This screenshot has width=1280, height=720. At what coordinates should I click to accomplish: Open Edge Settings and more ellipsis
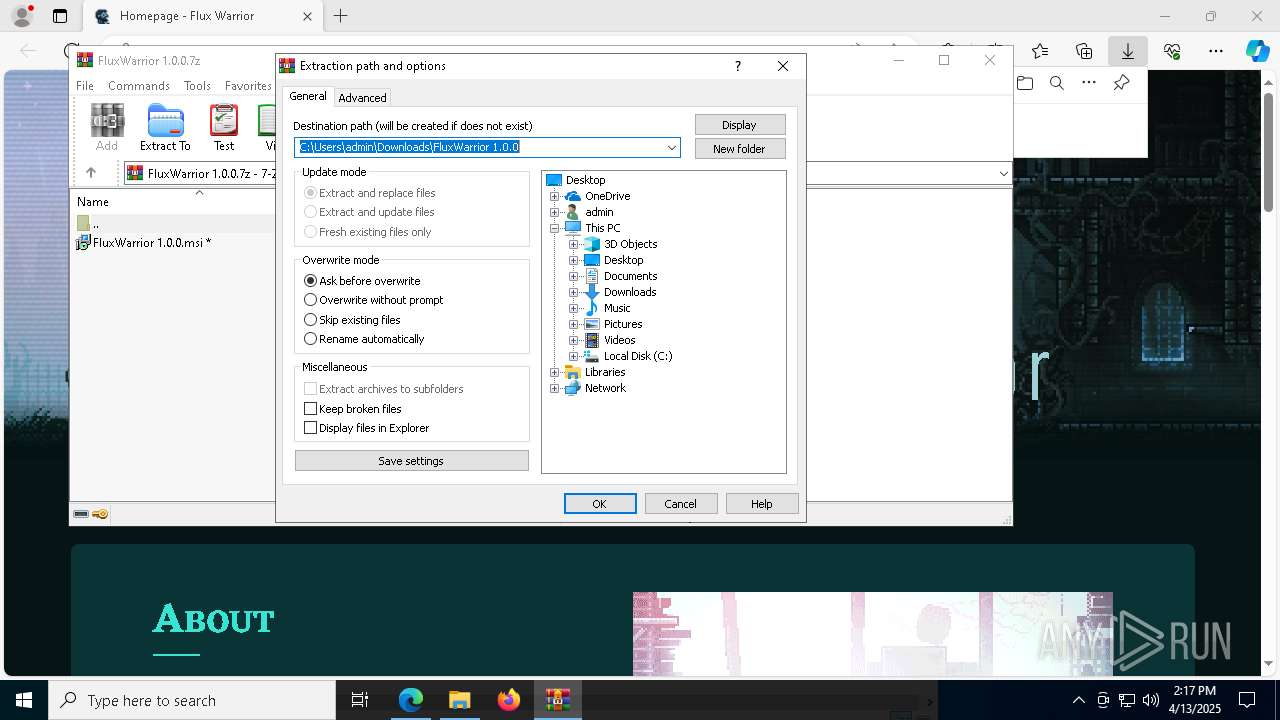pyautogui.click(x=1216, y=51)
